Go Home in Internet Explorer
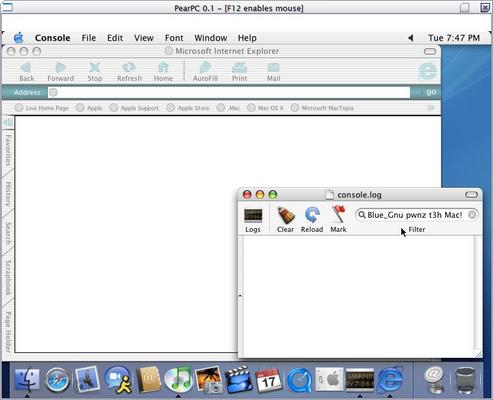 pyautogui.click(x=163, y=72)
